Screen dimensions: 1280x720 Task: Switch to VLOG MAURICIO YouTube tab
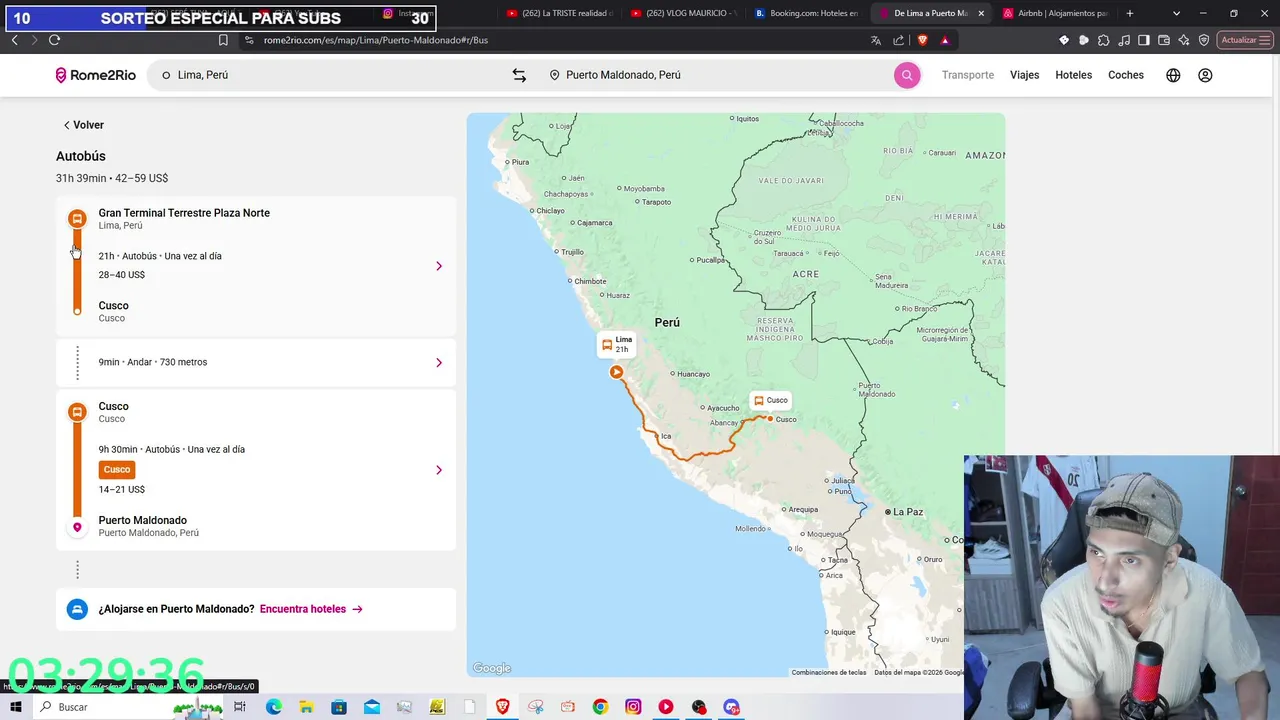(682, 13)
